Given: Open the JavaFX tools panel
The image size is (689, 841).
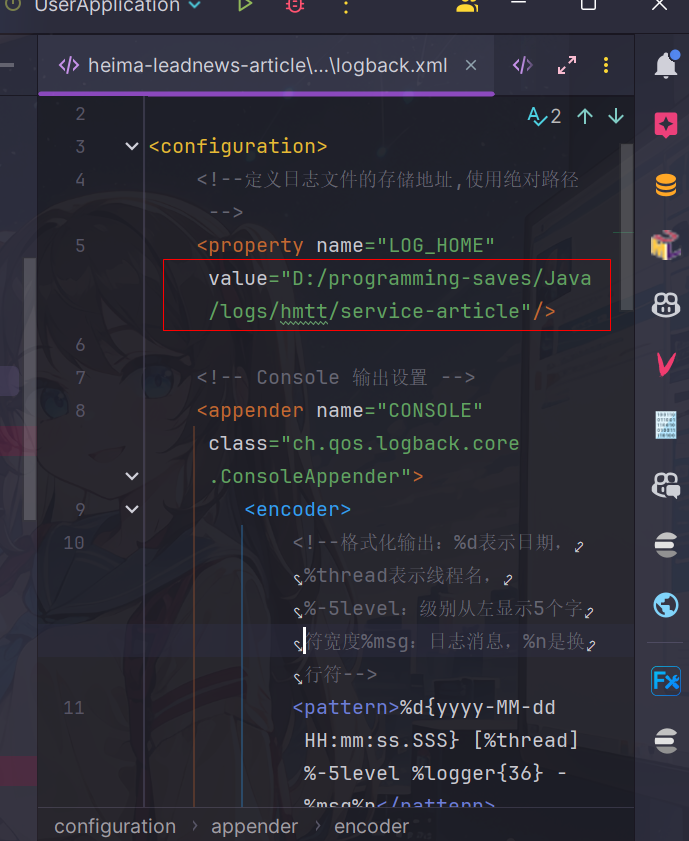Looking at the screenshot, I should click(x=666, y=681).
